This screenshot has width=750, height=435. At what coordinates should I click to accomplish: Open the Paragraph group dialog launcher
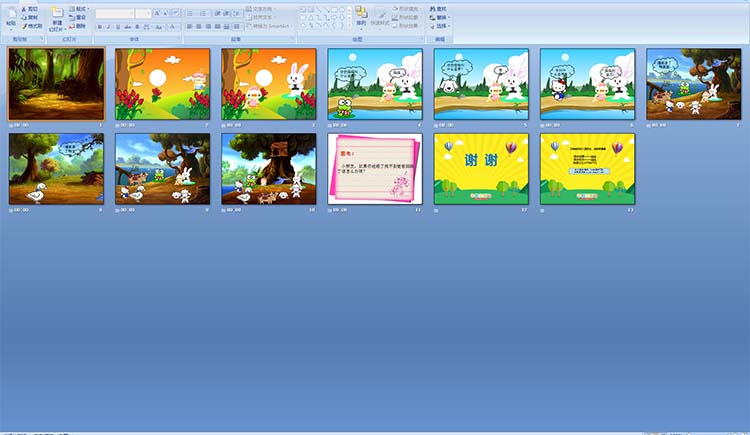coord(292,38)
